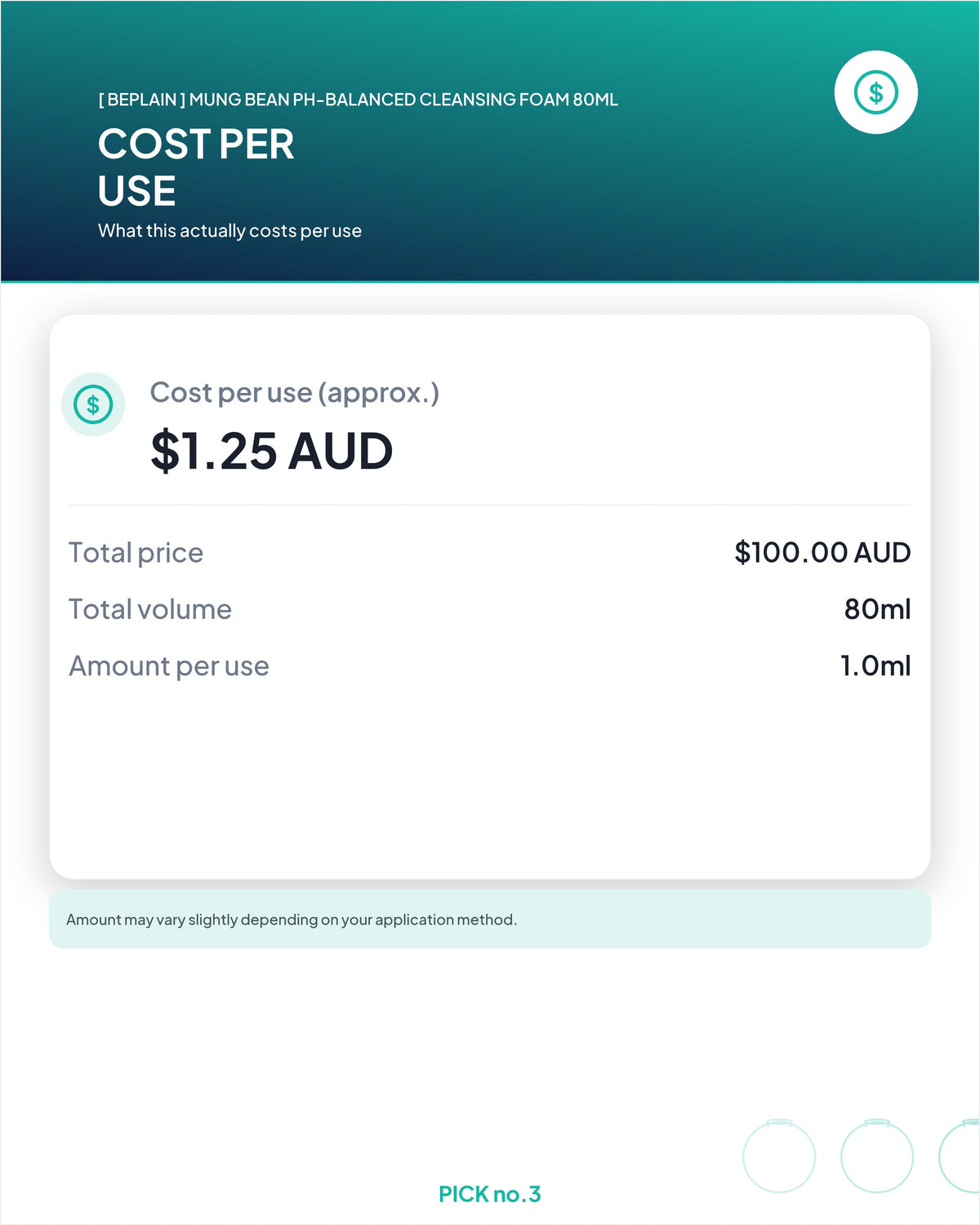Image resolution: width=980 pixels, height=1225 pixels.
Task: Click the $100.00 AUD price value
Action: [x=822, y=553]
